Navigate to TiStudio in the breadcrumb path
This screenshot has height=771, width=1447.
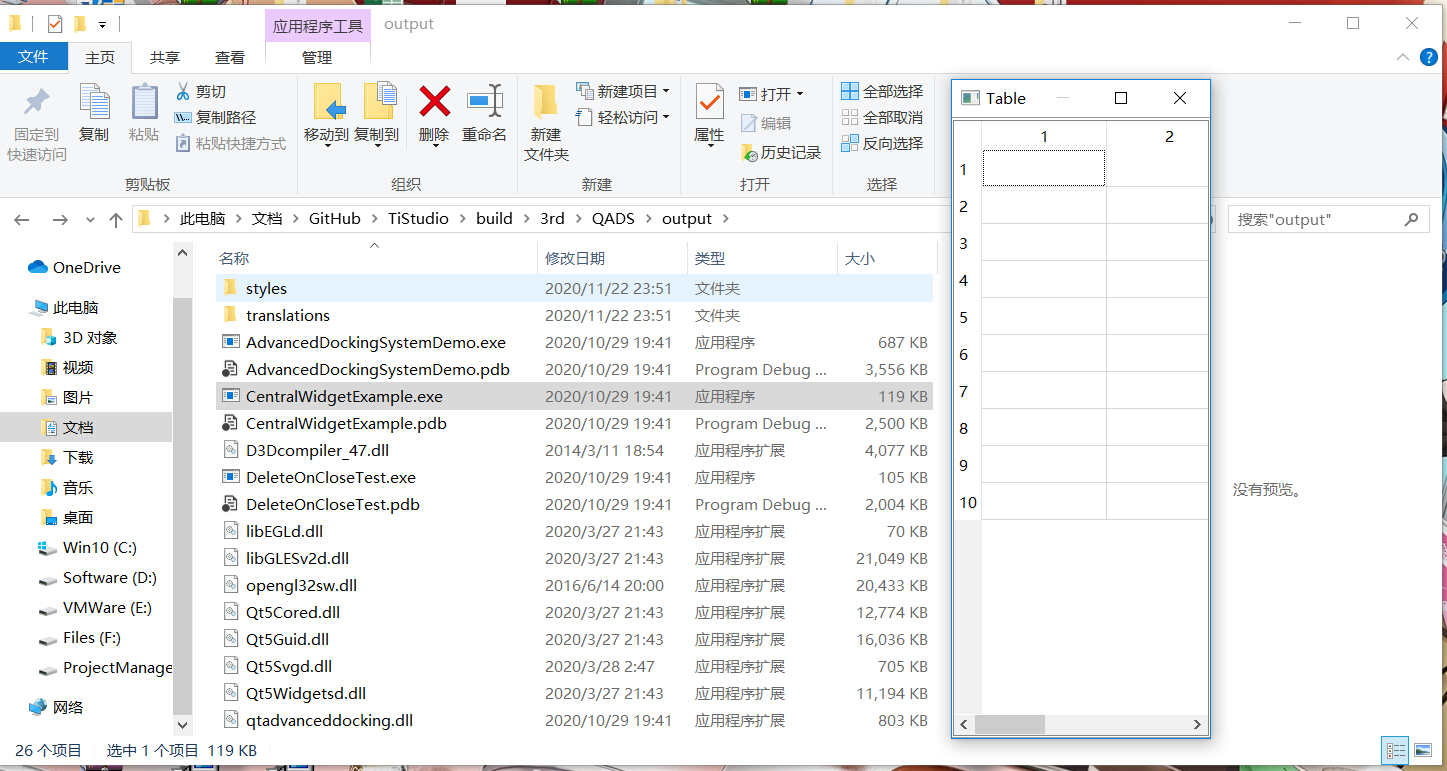click(418, 218)
